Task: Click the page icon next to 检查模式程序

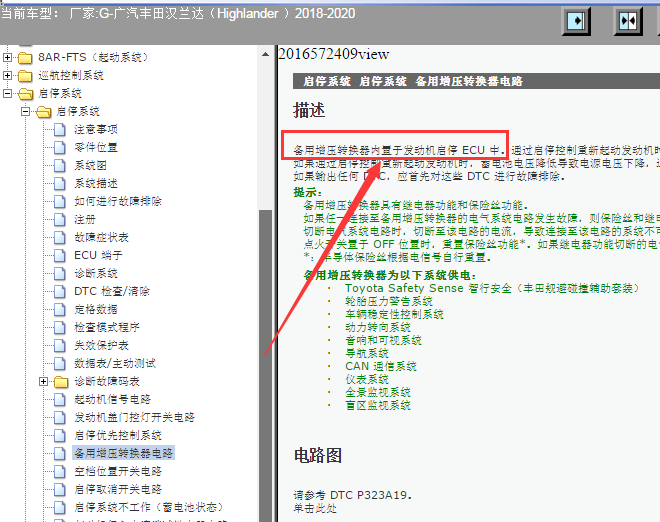Action: (x=60, y=328)
